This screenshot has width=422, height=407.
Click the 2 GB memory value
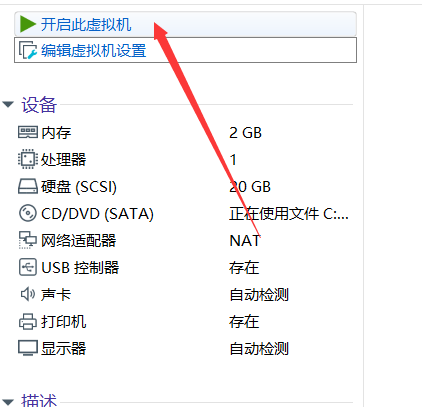click(245, 133)
